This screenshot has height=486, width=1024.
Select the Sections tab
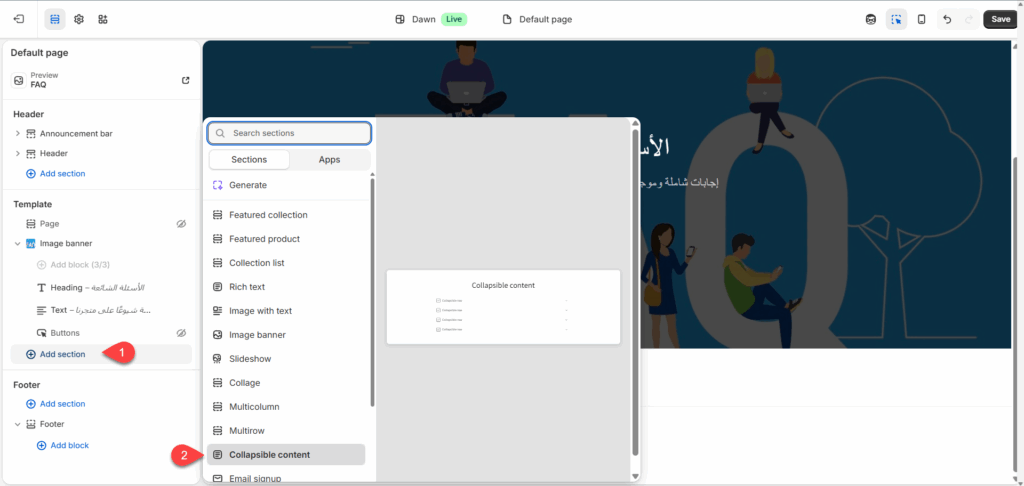click(x=249, y=159)
